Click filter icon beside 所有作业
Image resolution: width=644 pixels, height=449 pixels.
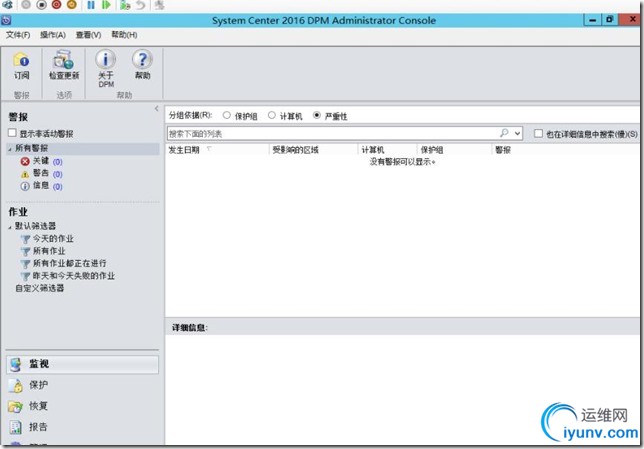pos(25,251)
